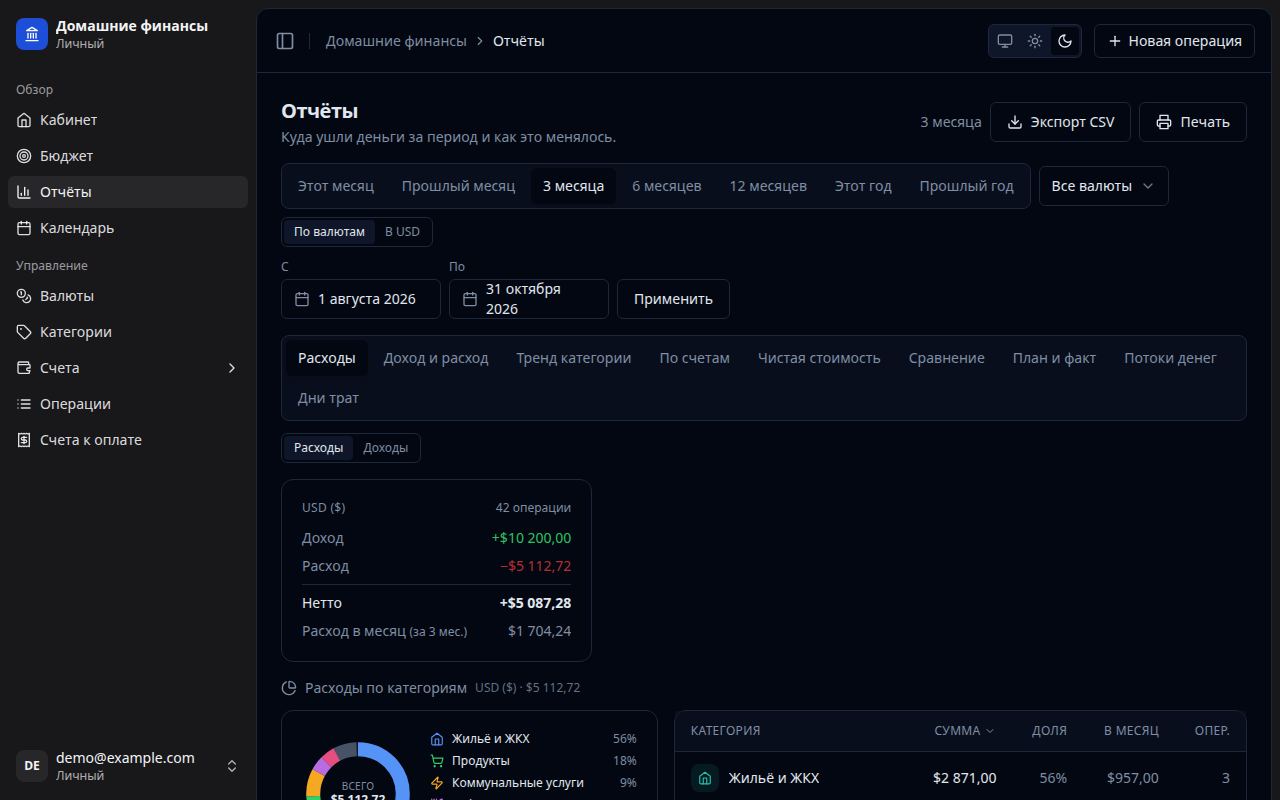Click the Продукты legend entry

[533, 761]
